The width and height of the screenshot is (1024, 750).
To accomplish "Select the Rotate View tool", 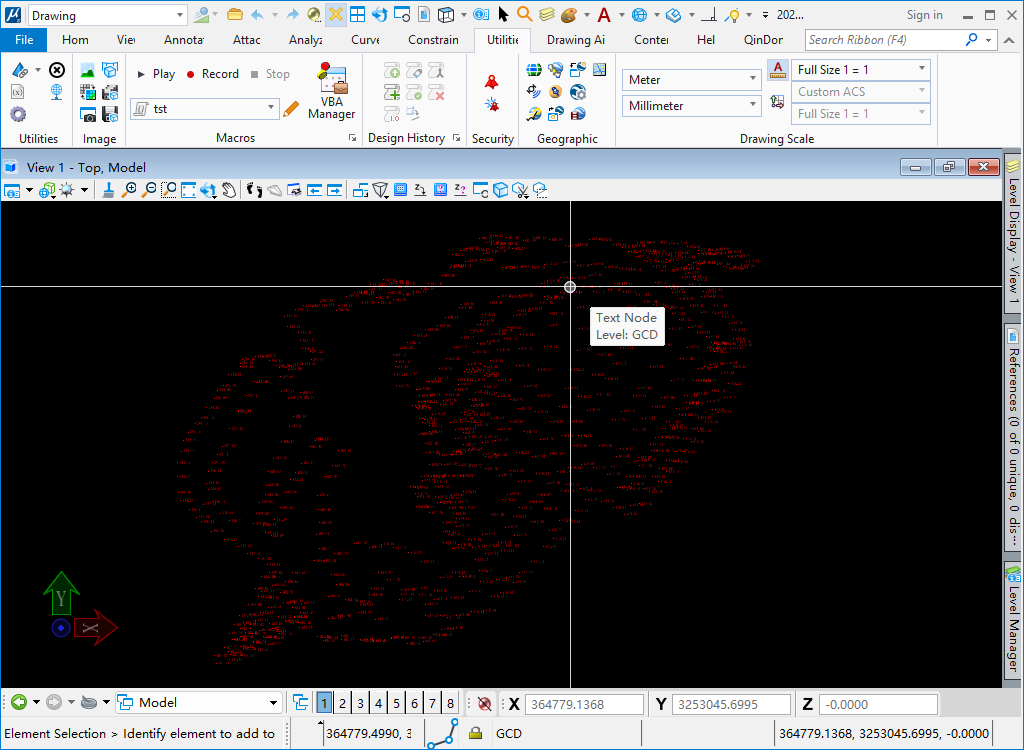I will [x=208, y=189].
